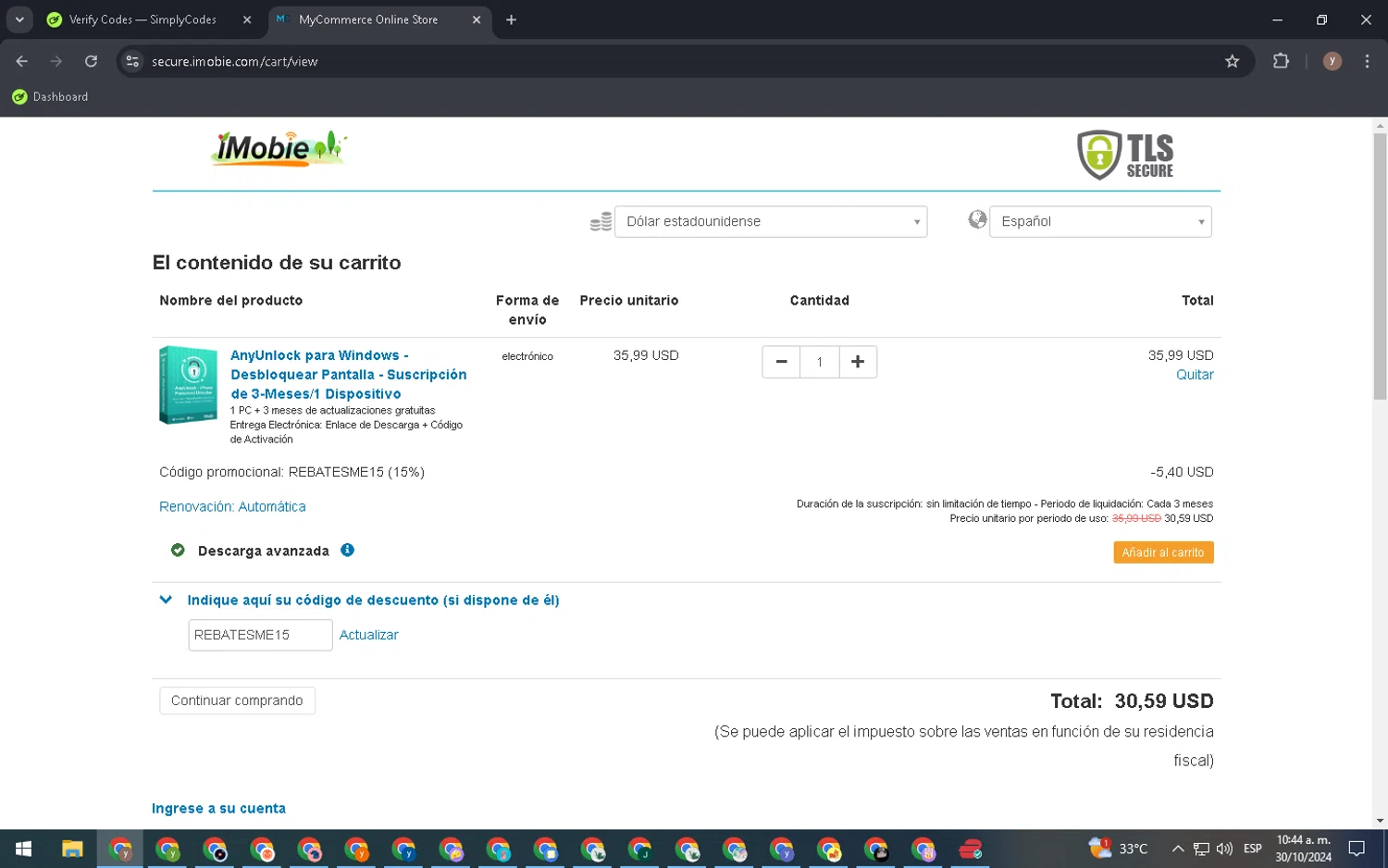This screenshot has width=1388, height=868.
Task: Select the MyCommerce Online Store tab
Action: 368,19
